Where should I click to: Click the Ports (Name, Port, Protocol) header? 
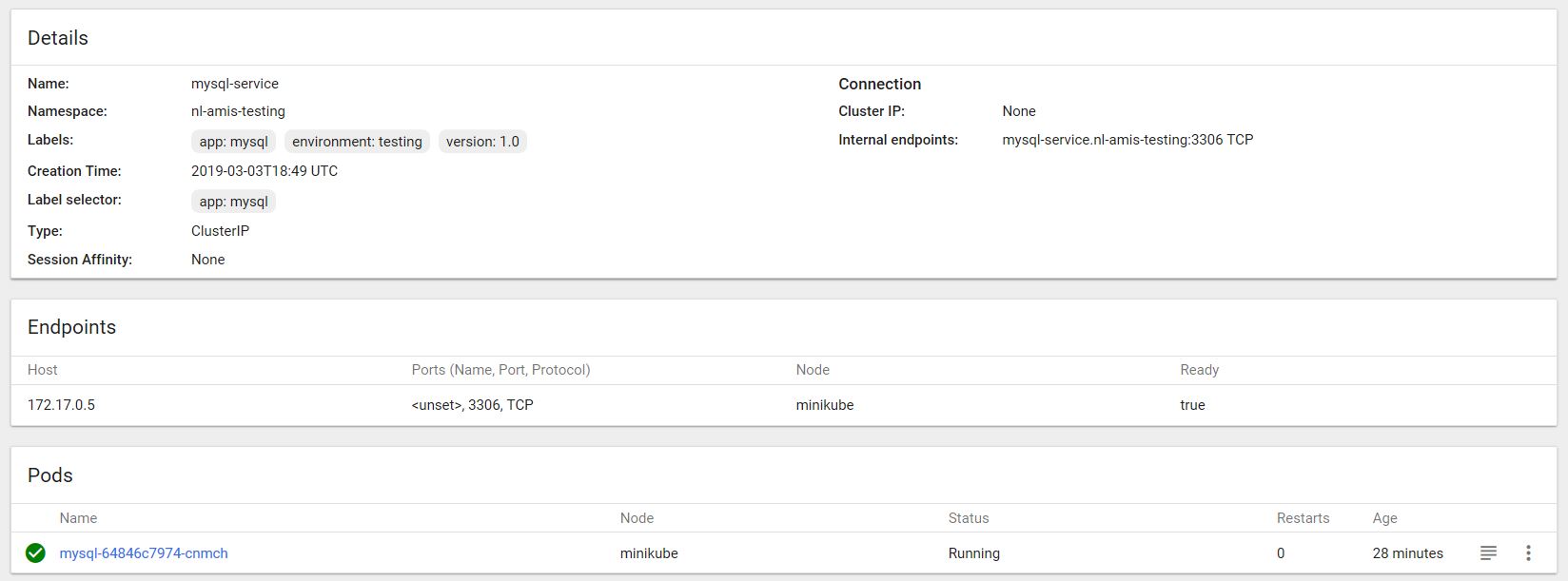pos(500,370)
